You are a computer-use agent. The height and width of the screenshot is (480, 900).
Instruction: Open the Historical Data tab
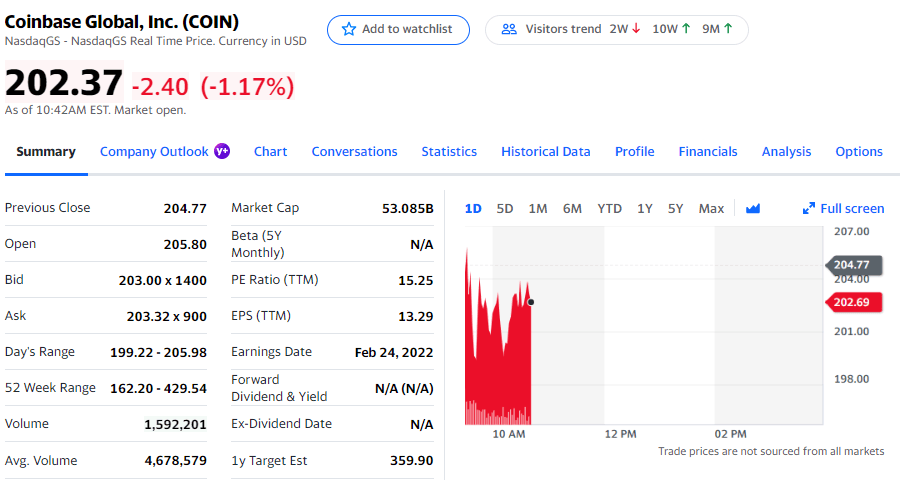click(x=545, y=152)
